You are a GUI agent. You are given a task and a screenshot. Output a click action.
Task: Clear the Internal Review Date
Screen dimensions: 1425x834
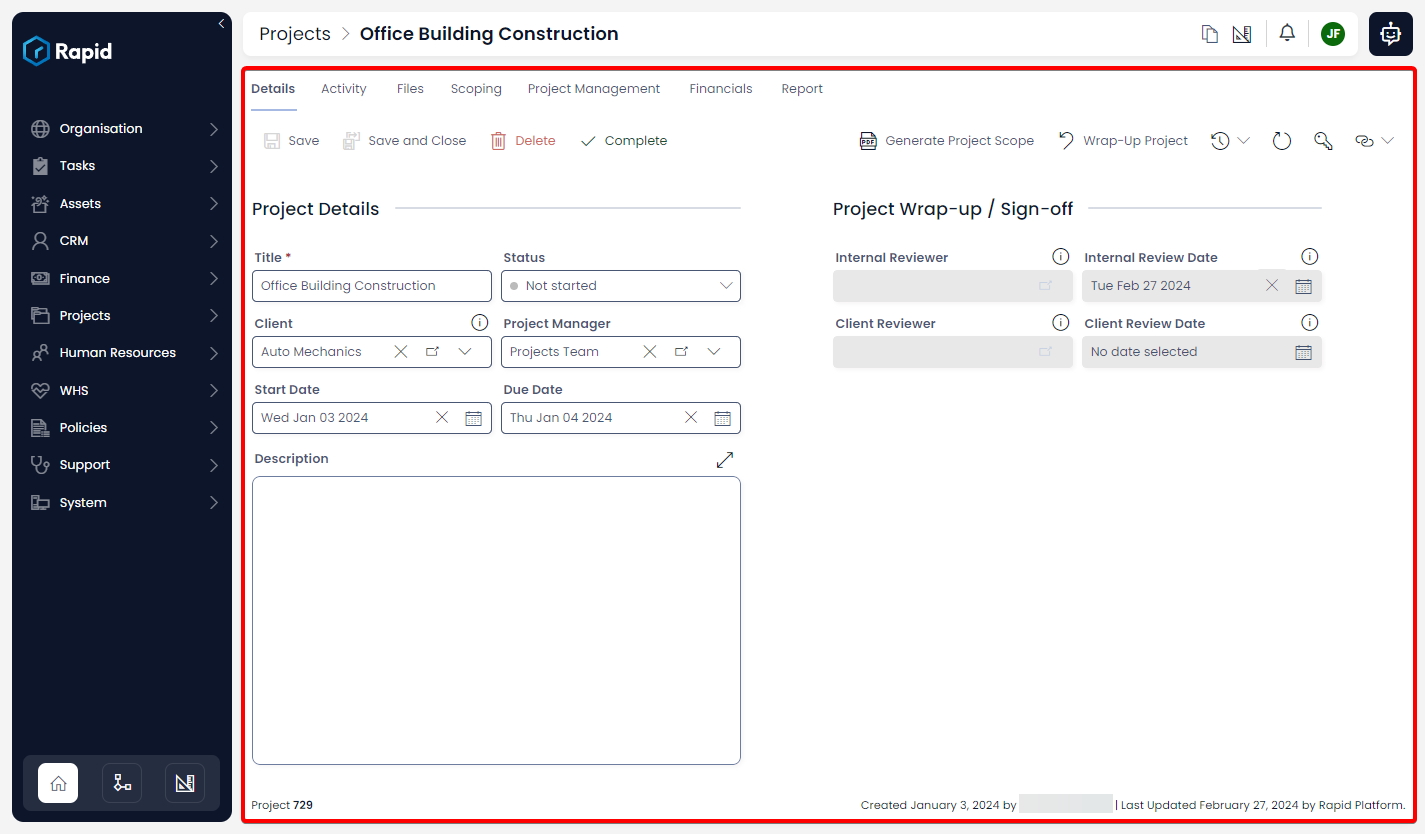pos(1272,286)
